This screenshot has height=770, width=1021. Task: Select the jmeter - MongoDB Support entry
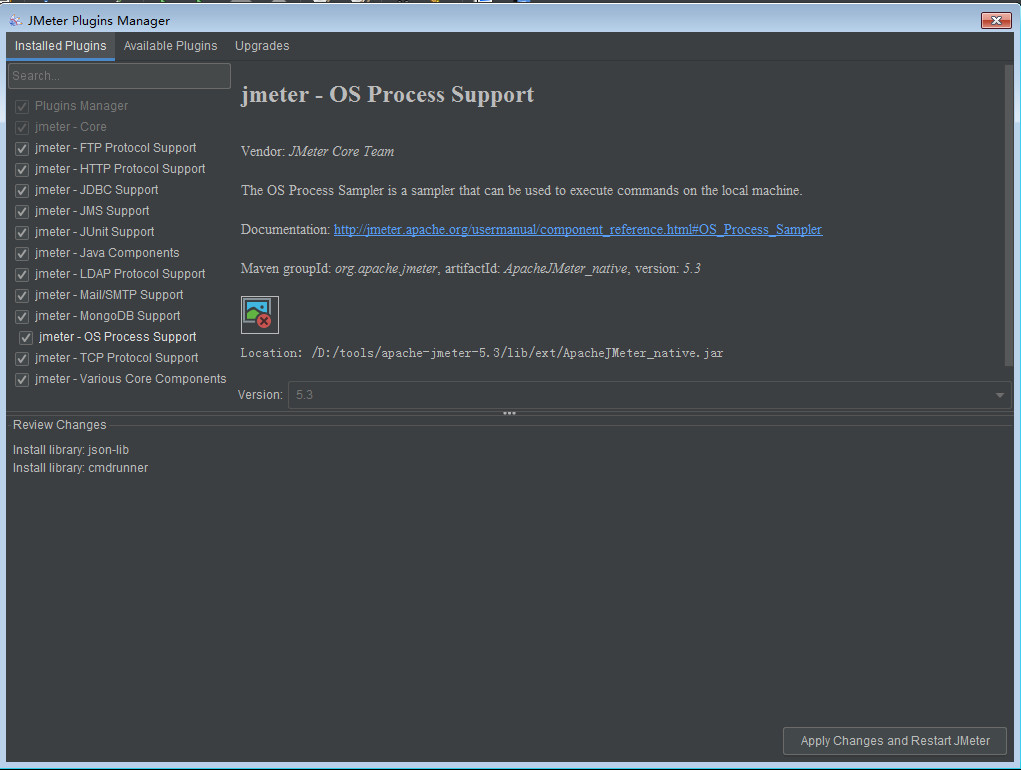[x=107, y=316]
